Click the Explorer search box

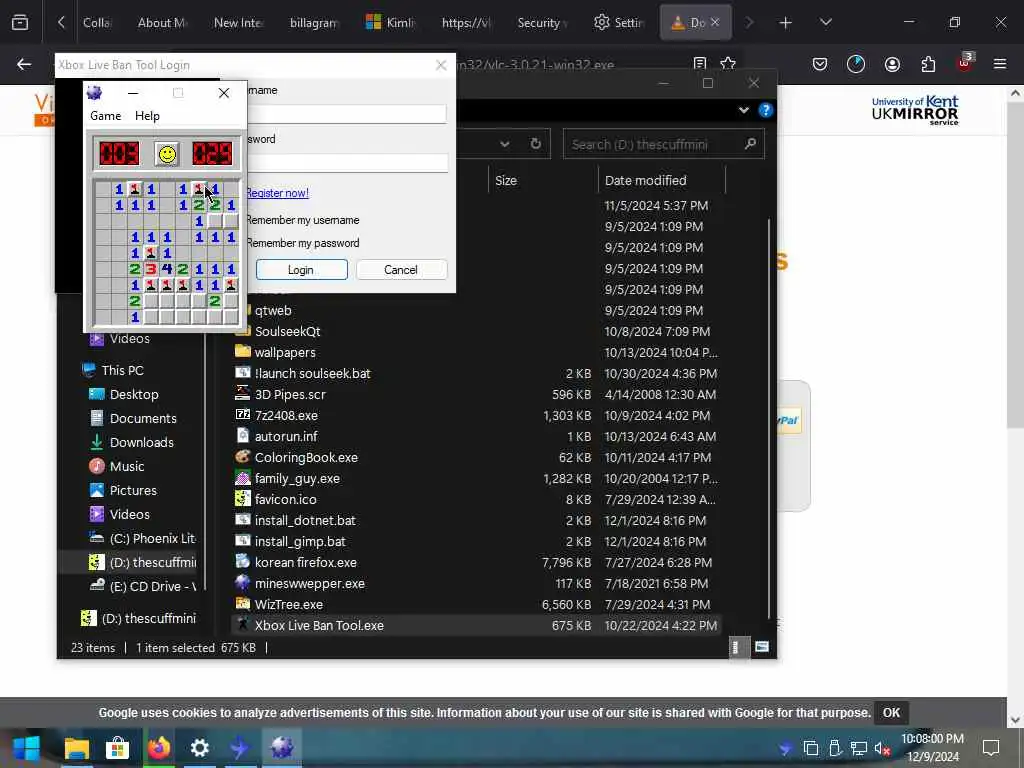[664, 144]
